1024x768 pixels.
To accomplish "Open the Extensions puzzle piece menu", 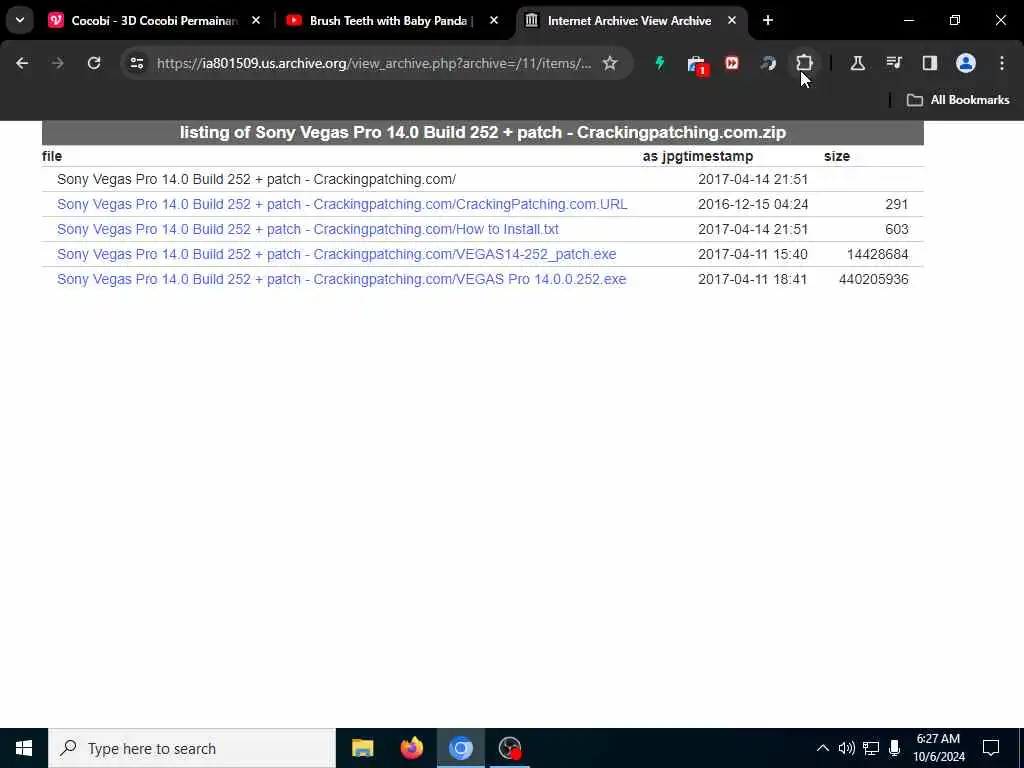I will tap(804, 63).
